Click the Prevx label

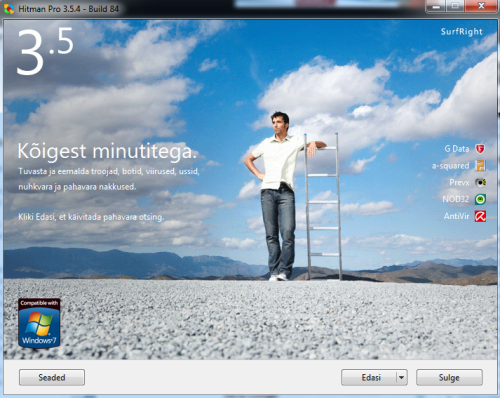click(459, 182)
